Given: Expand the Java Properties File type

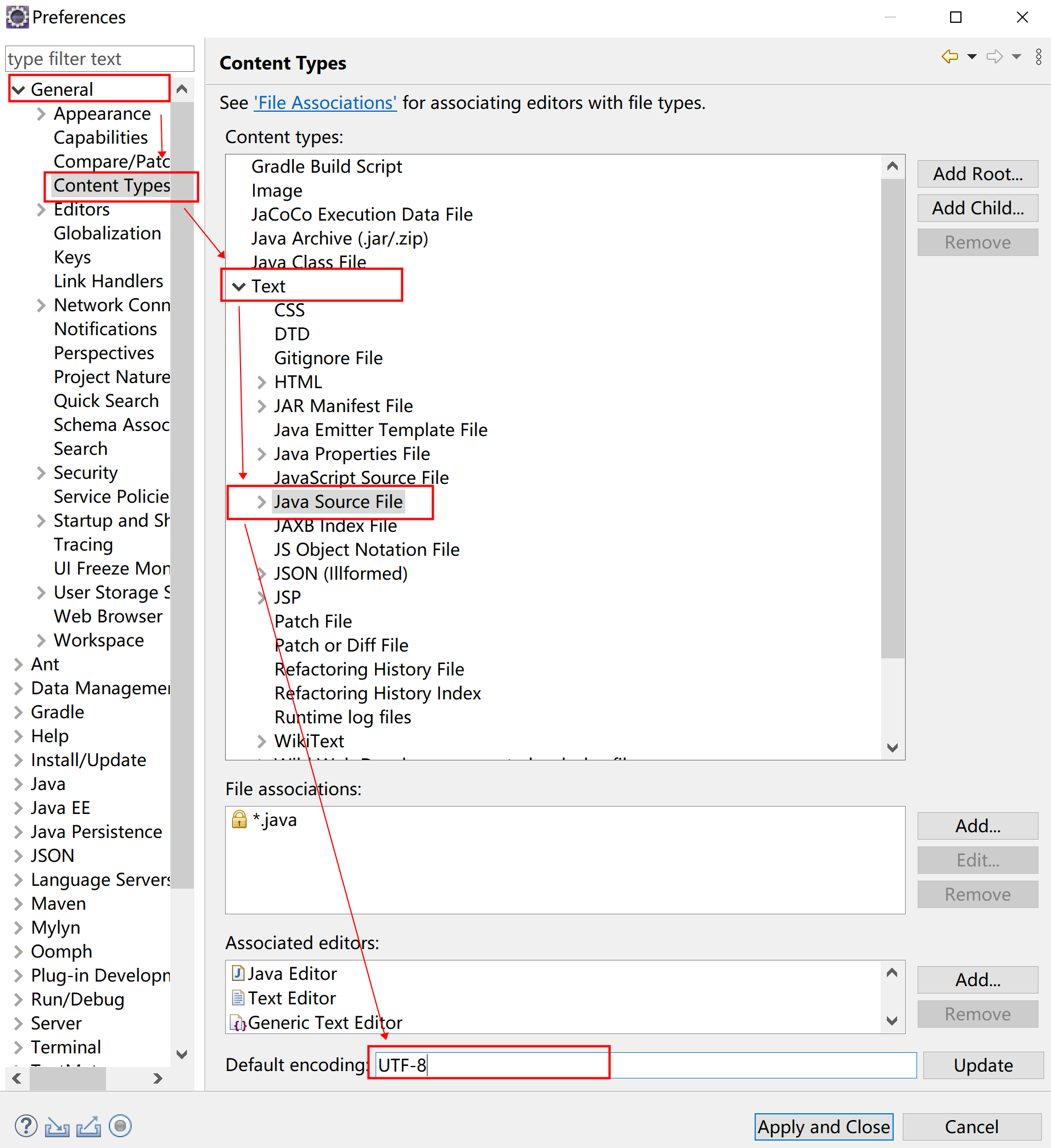Looking at the screenshot, I should click(262, 454).
